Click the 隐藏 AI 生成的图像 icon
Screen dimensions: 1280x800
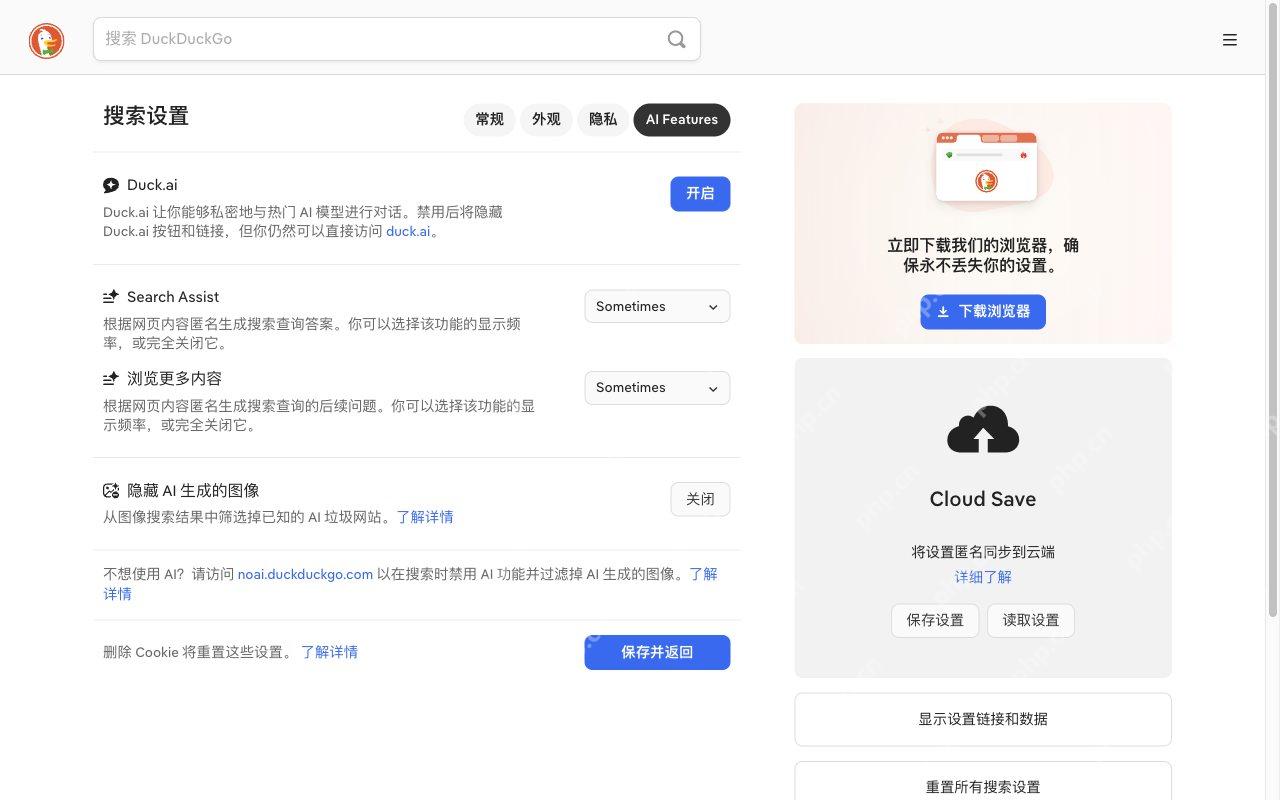(x=111, y=491)
